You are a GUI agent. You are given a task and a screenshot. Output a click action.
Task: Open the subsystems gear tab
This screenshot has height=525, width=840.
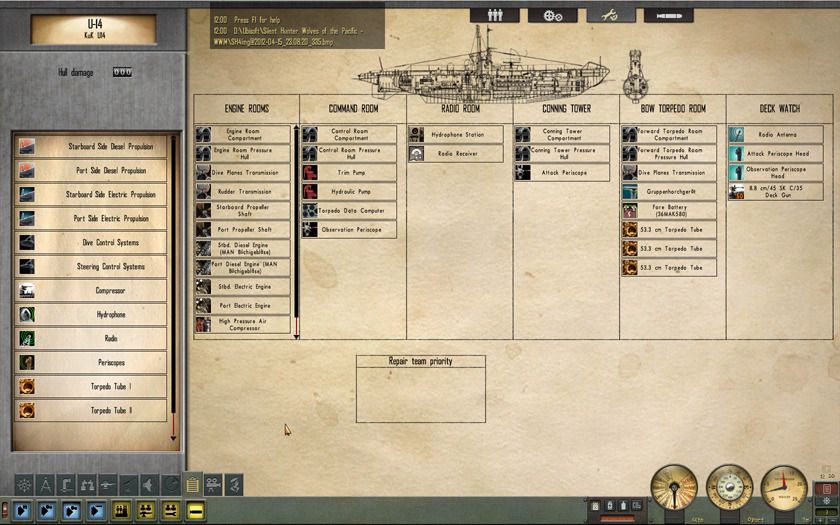click(552, 16)
